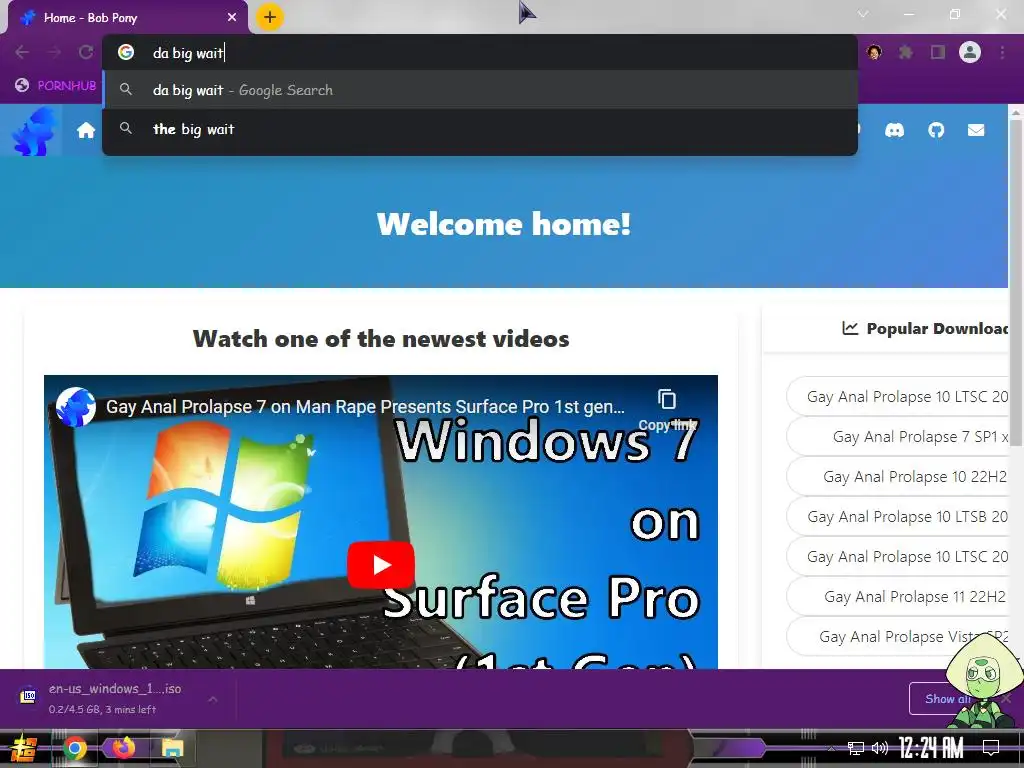Open File Explorer from the taskbar

tap(172, 748)
